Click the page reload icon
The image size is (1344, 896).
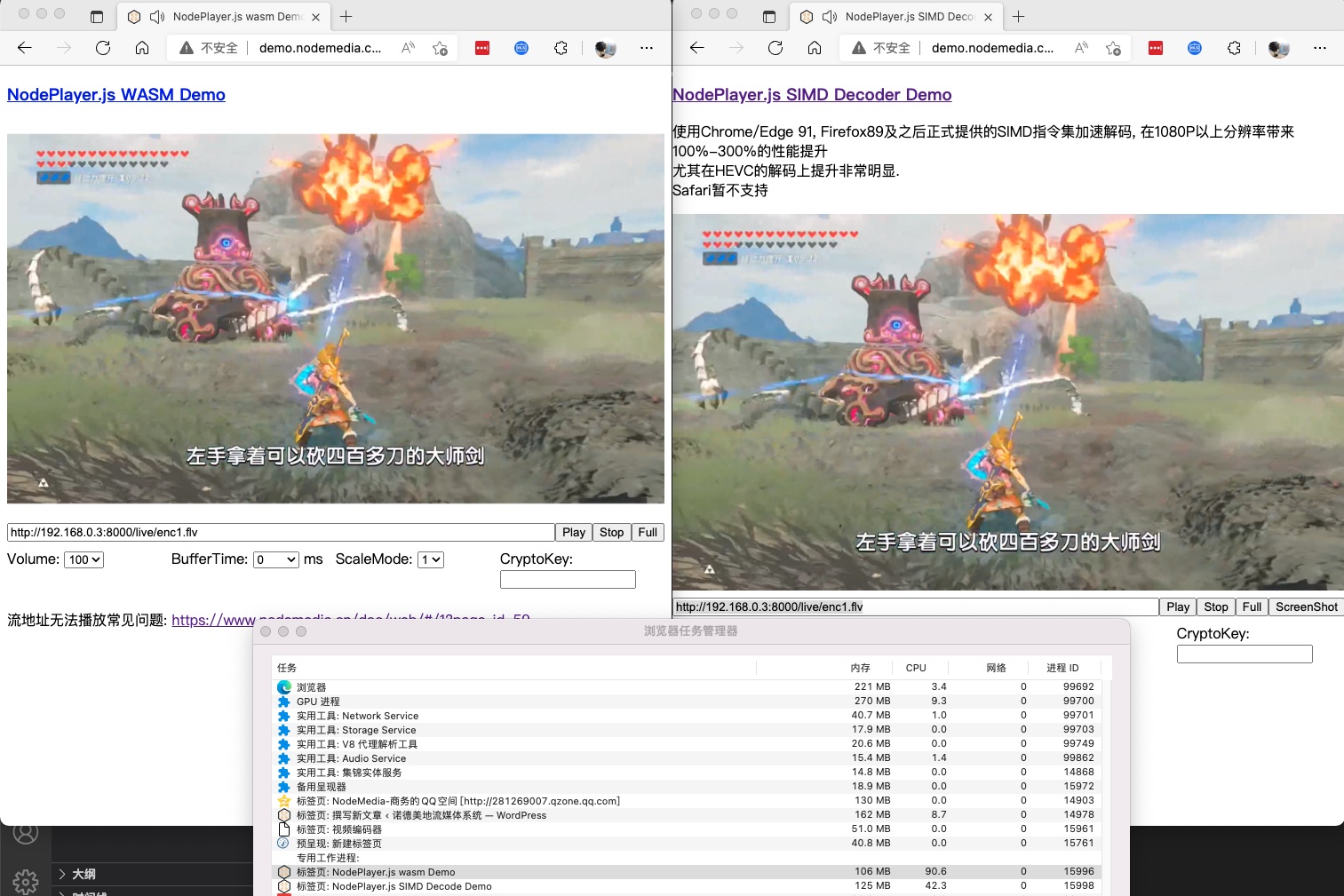click(102, 48)
